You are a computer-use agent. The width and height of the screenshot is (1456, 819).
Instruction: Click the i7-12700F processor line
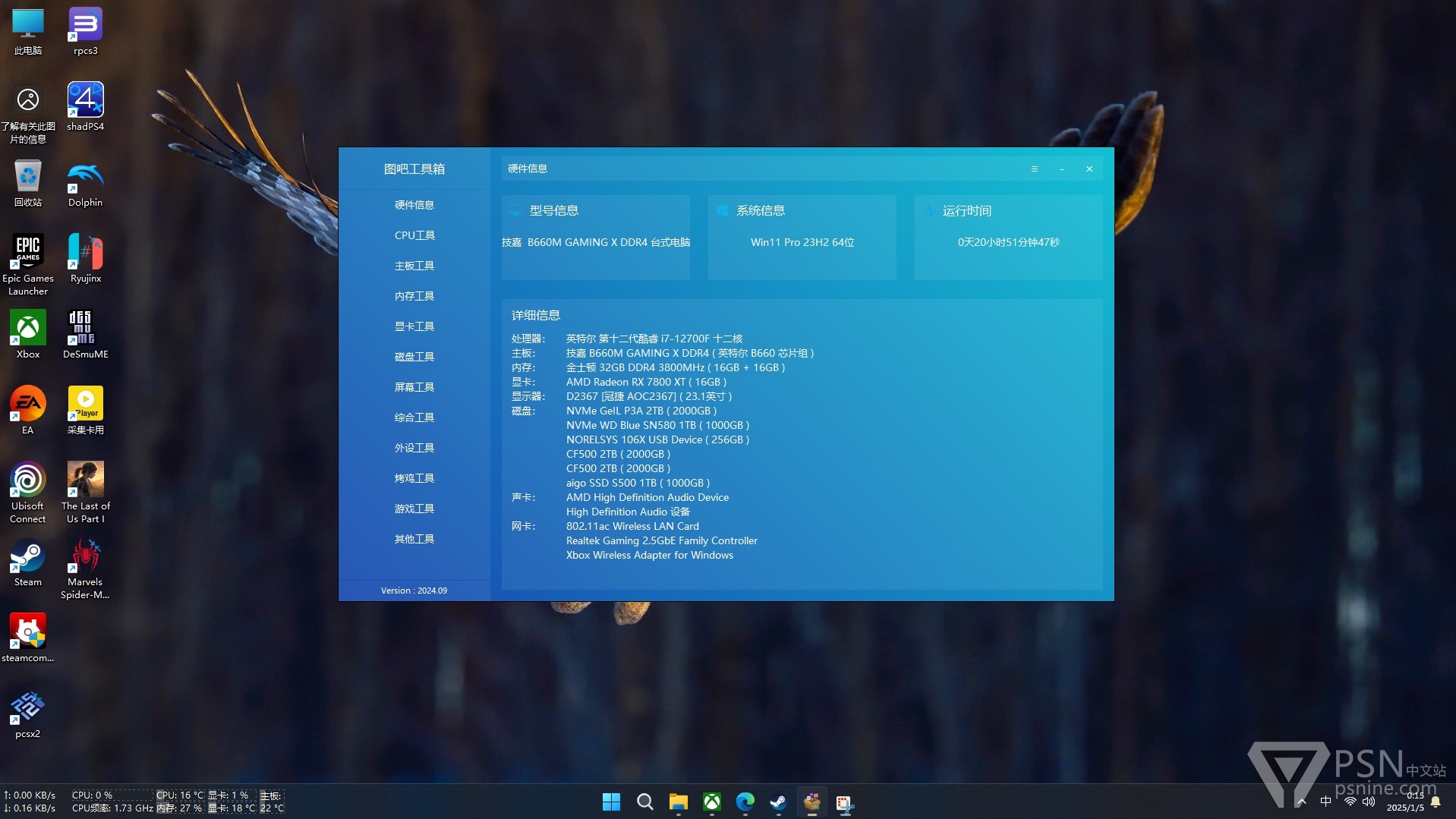(654, 339)
